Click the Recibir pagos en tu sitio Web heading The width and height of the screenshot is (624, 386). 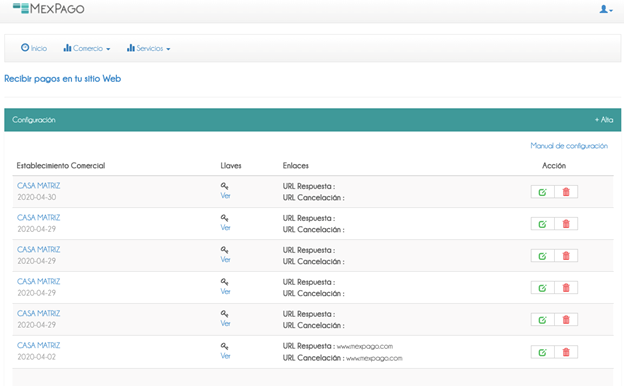pyautogui.click(x=62, y=79)
